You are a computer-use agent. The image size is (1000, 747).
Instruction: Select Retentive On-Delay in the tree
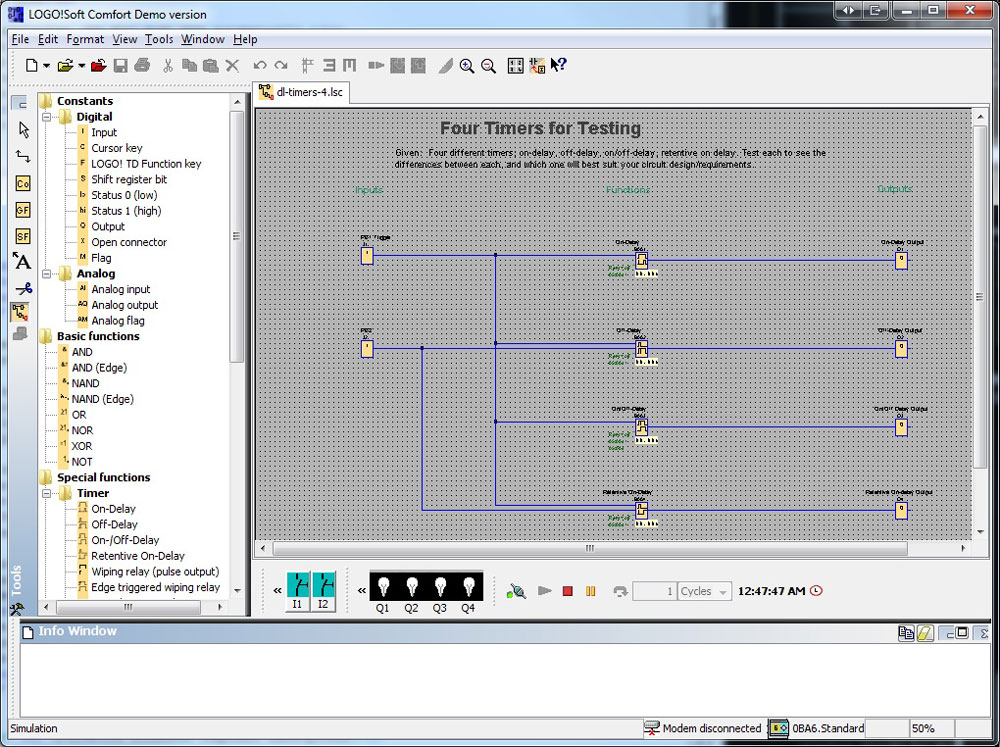(137, 556)
